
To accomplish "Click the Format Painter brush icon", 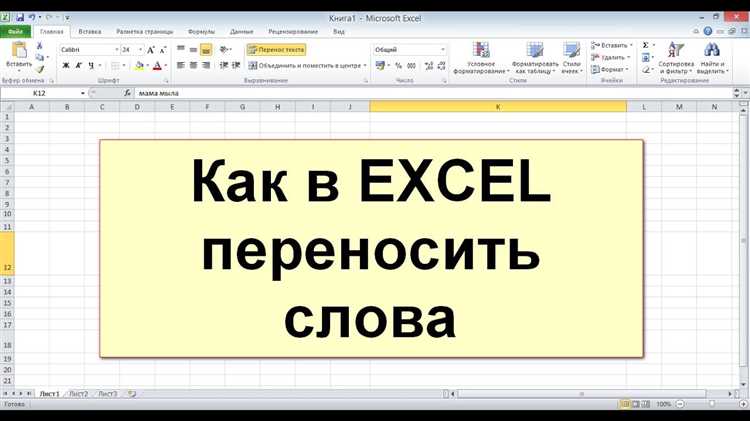I will point(40,70).
